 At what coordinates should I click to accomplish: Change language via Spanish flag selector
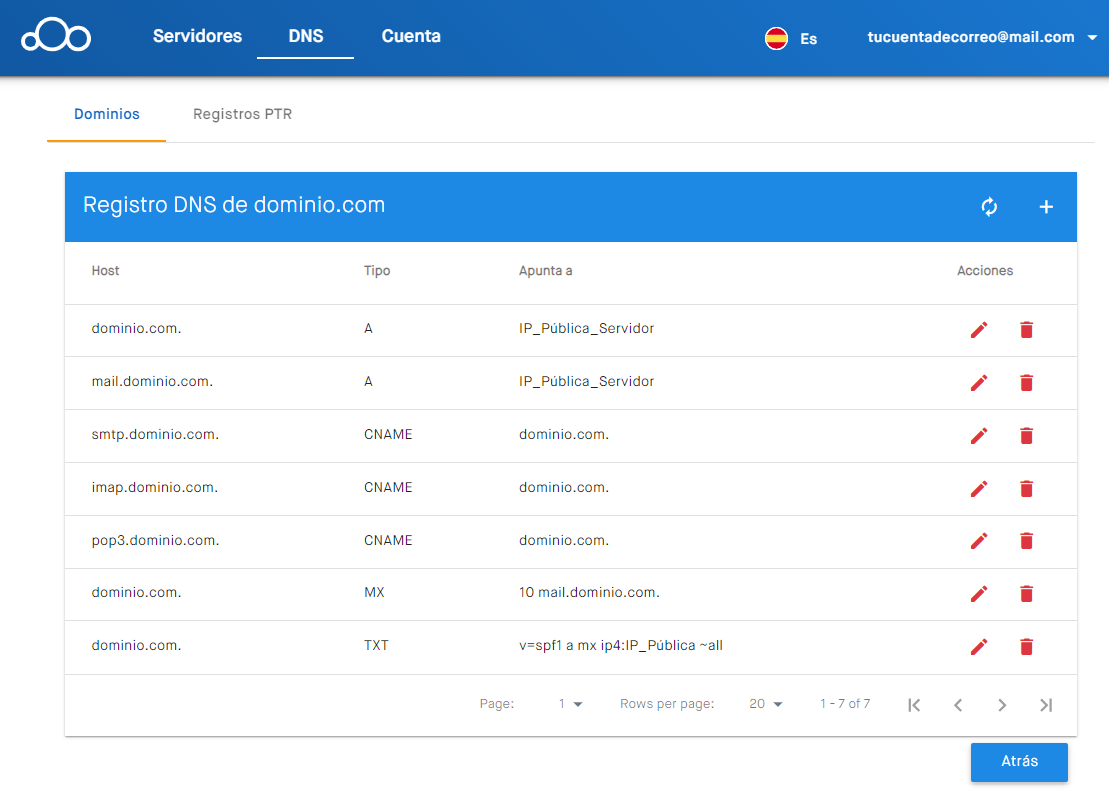(791, 38)
